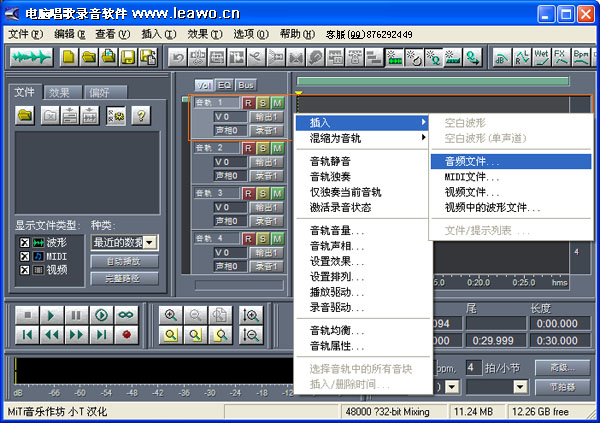This screenshot has width=600, height=423.
Task: Start recording with the red record button
Action: 126,335
